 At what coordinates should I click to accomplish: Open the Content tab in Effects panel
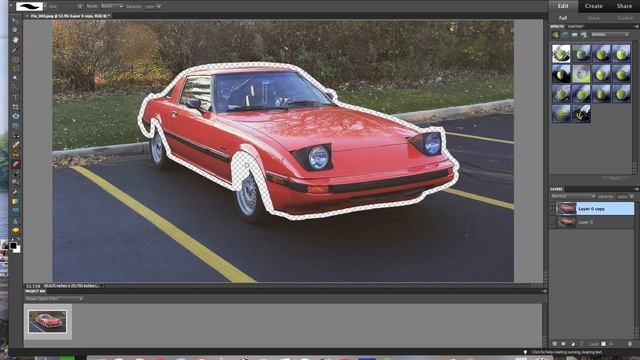(576, 27)
